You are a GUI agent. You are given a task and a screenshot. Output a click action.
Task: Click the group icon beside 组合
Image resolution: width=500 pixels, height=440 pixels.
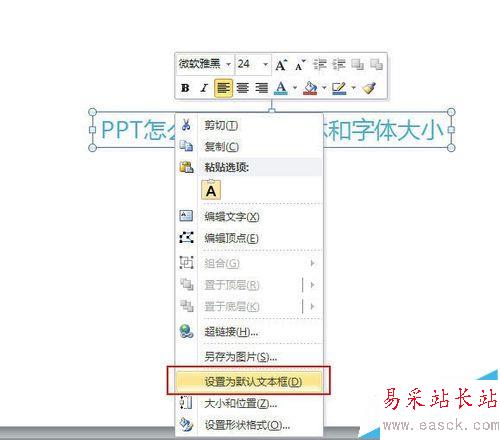(x=186, y=263)
